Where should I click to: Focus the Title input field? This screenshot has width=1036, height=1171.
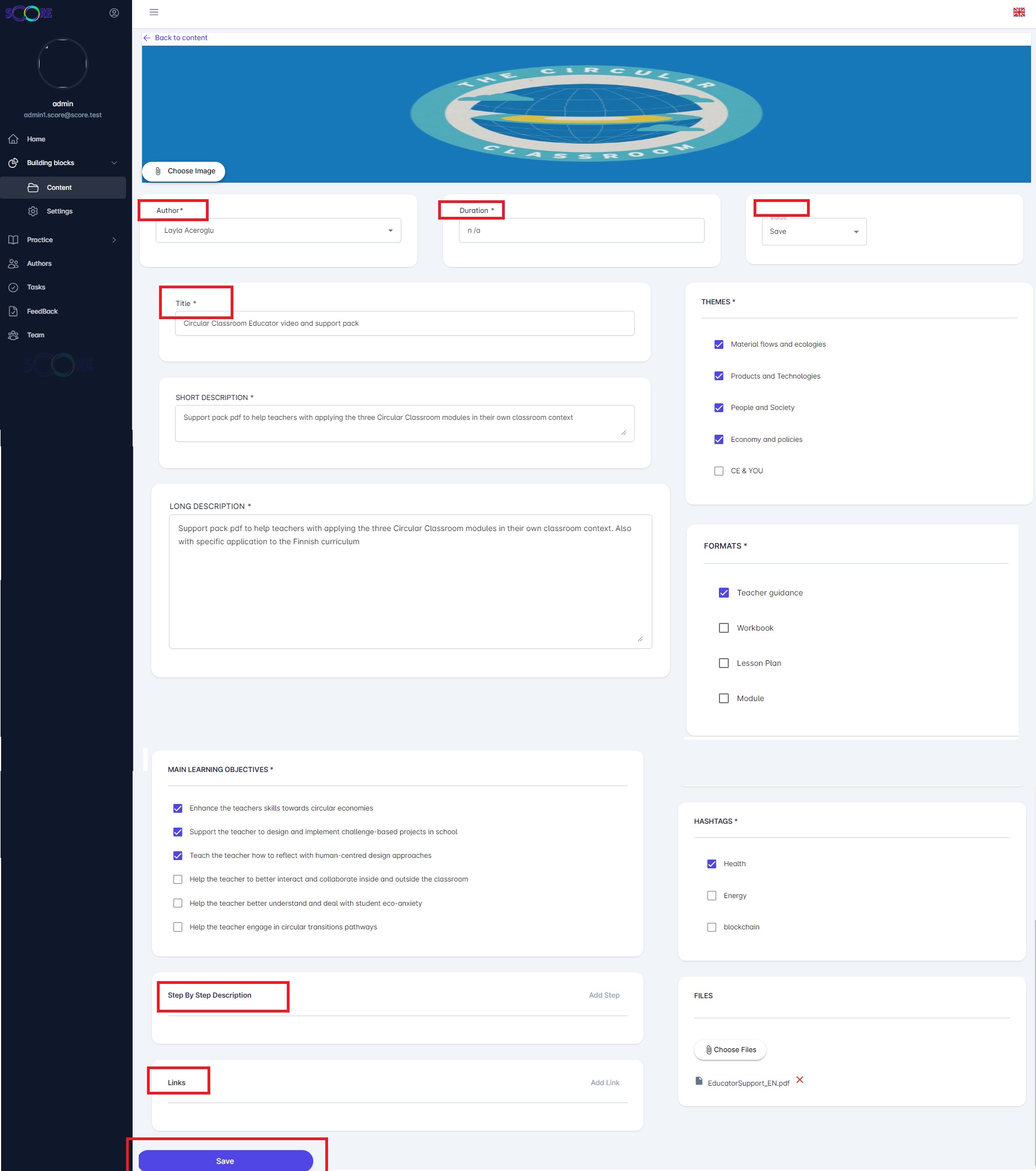[x=404, y=323]
